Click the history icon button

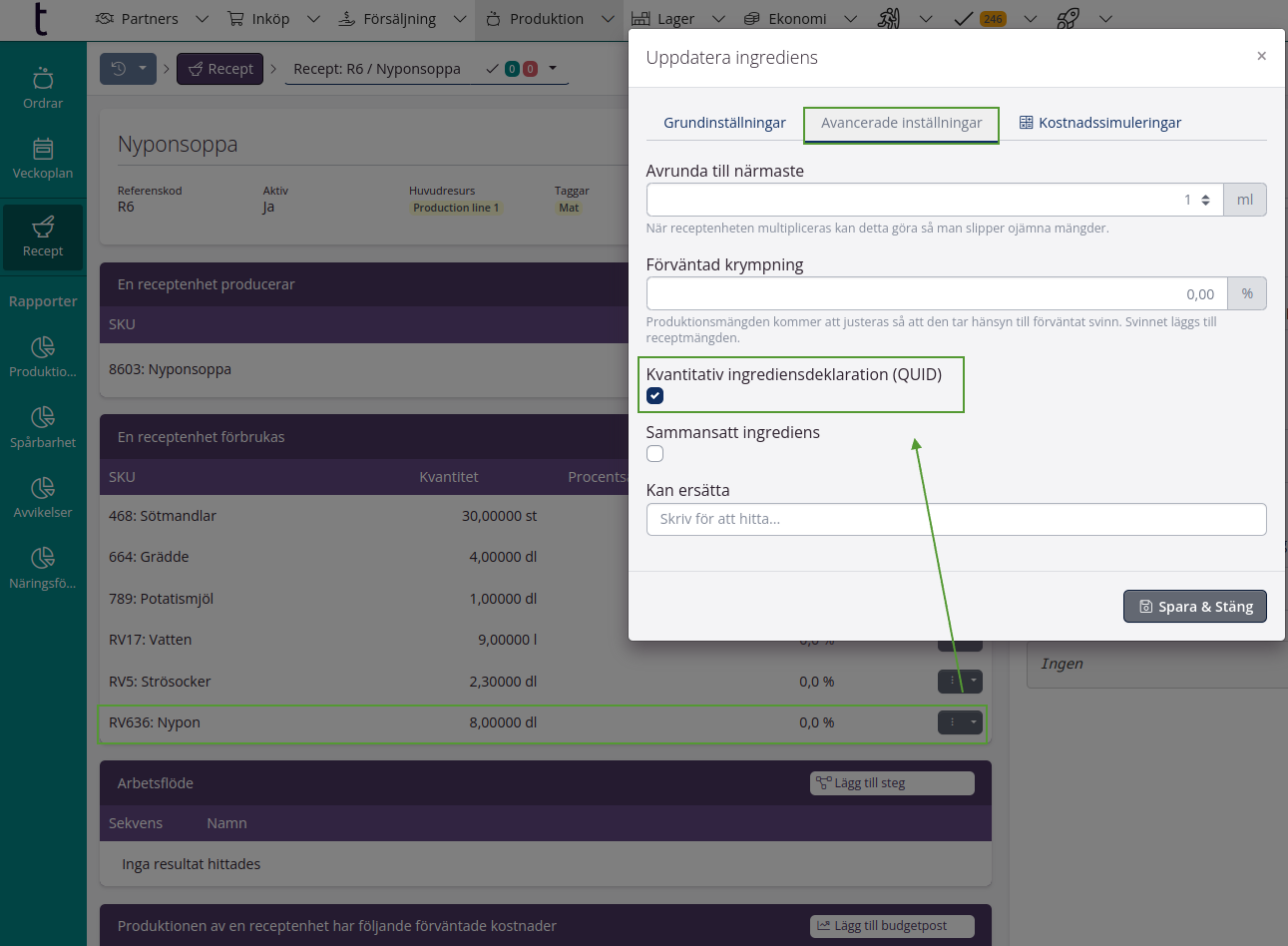pyautogui.click(x=119, y=69)
